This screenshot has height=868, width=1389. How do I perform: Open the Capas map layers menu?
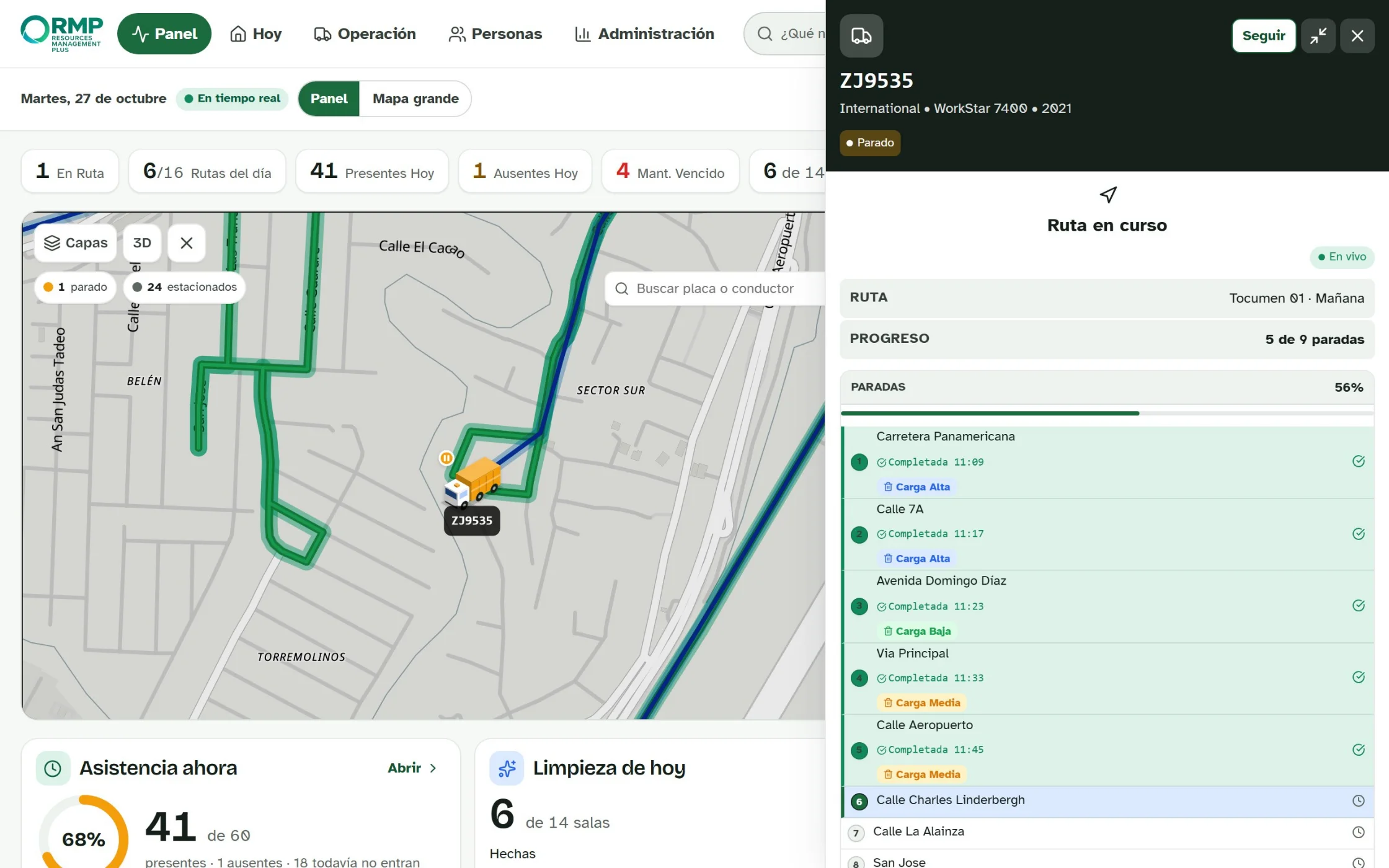pos(76,243)
